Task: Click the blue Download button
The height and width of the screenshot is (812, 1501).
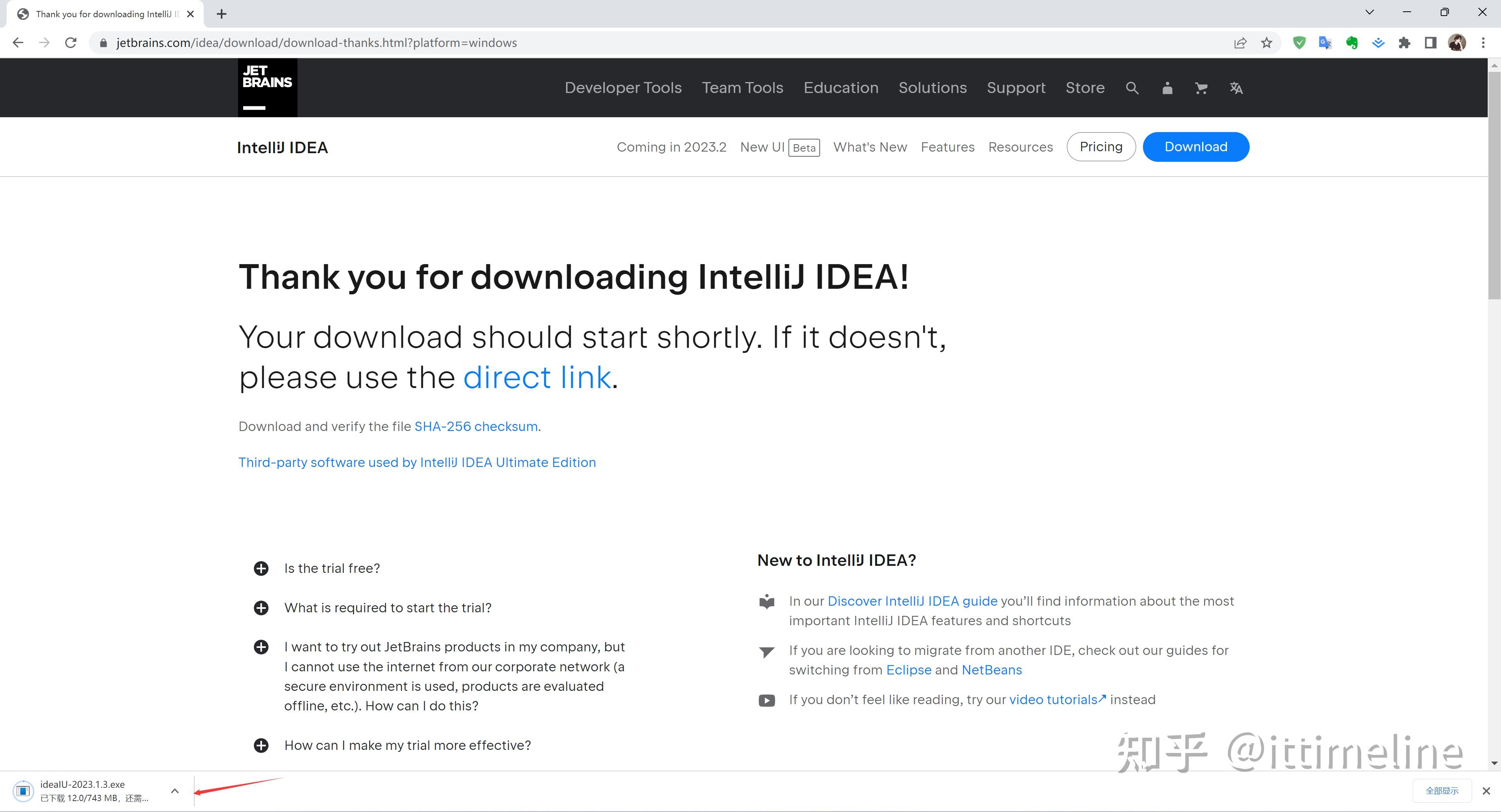Action: tap(1195, 147)
